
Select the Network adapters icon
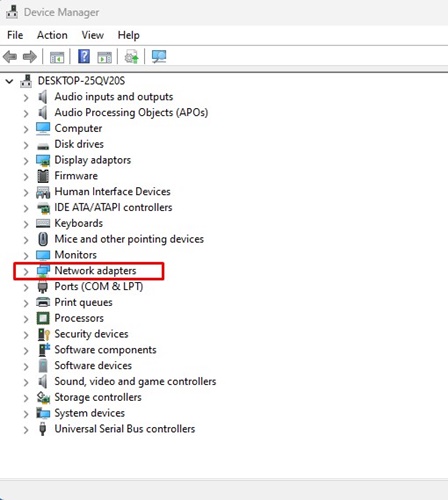pos(43,271)
